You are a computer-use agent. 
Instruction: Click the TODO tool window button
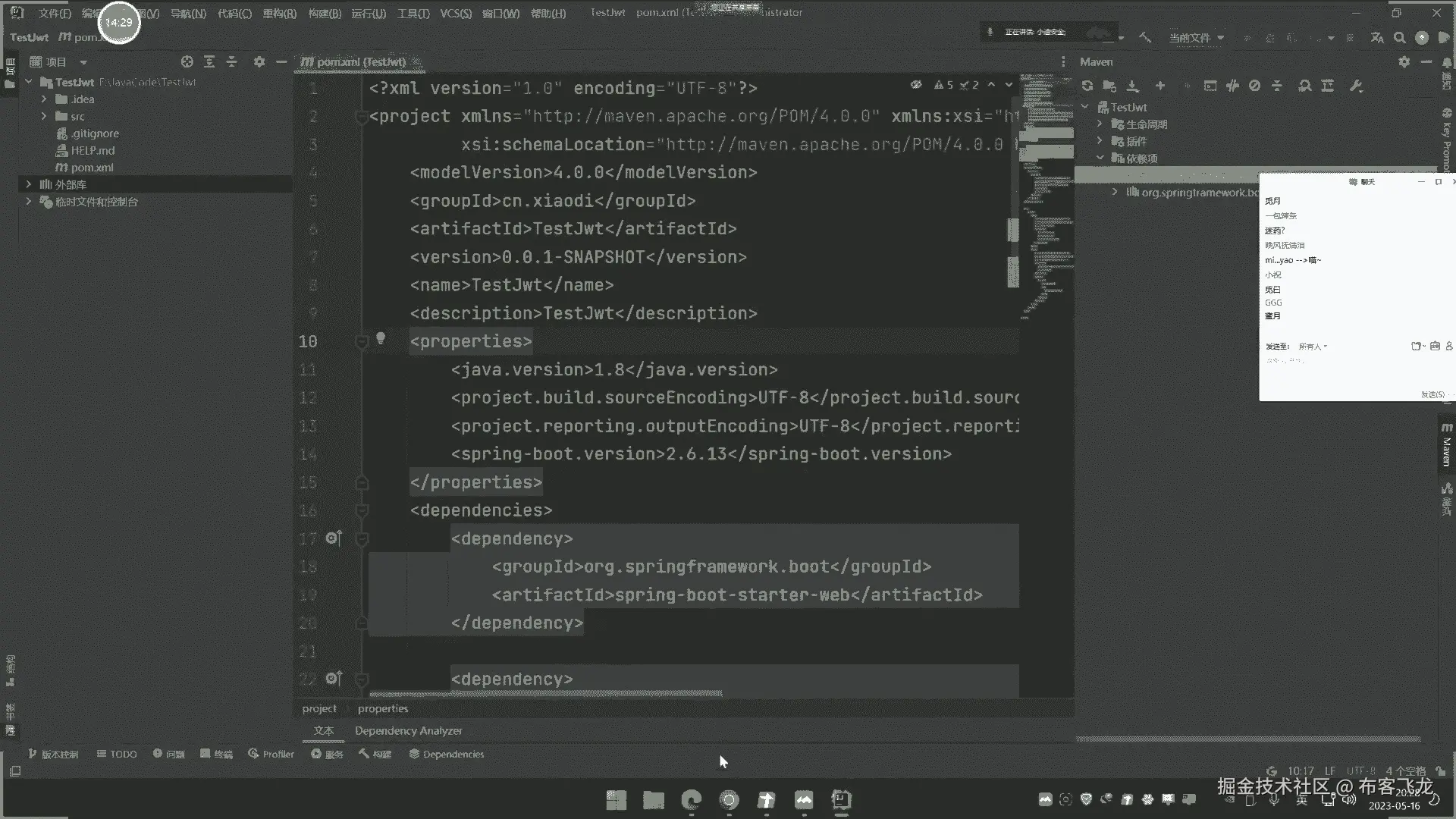(x=117, y=754)
